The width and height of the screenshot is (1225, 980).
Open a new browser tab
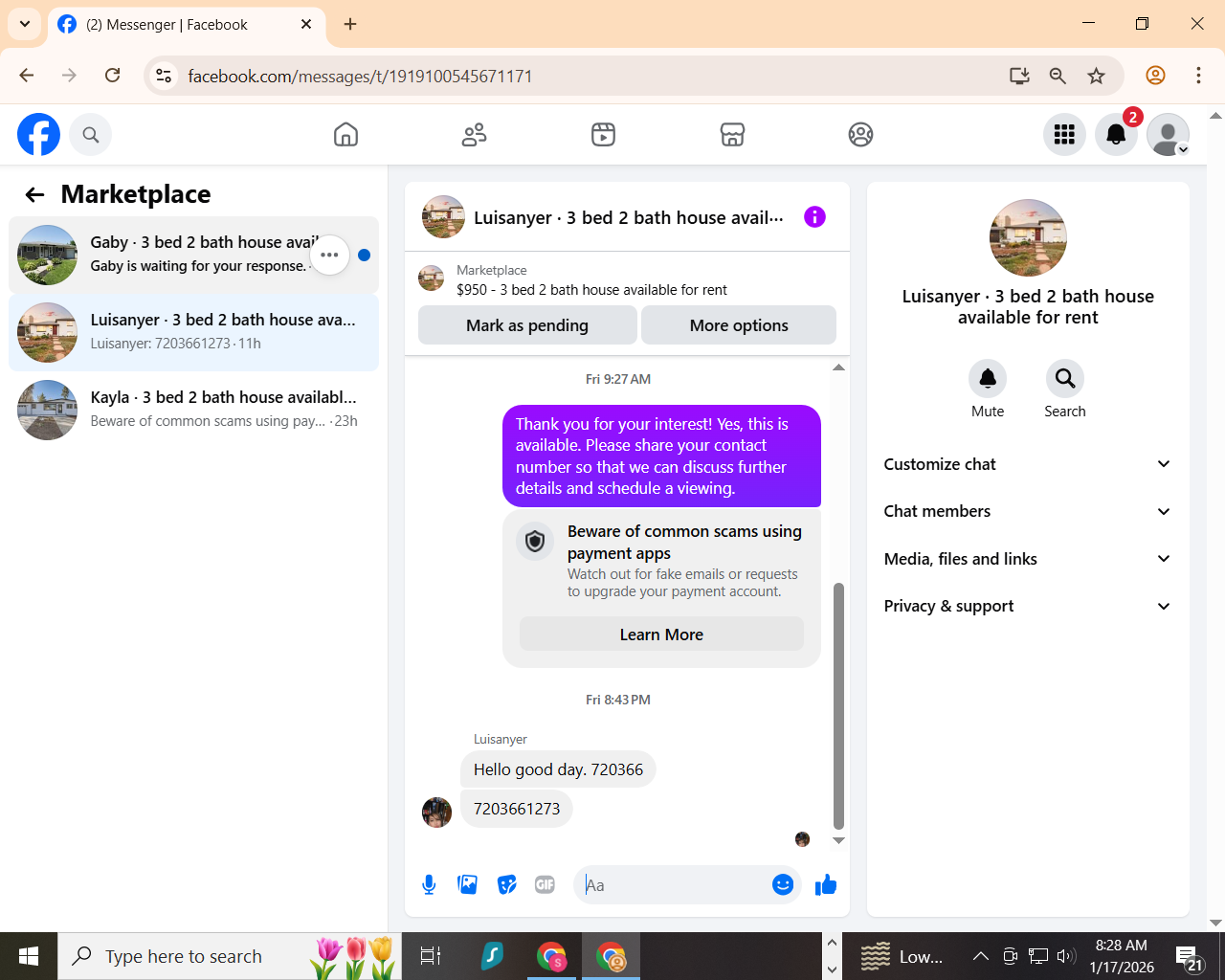pos(350,24)
